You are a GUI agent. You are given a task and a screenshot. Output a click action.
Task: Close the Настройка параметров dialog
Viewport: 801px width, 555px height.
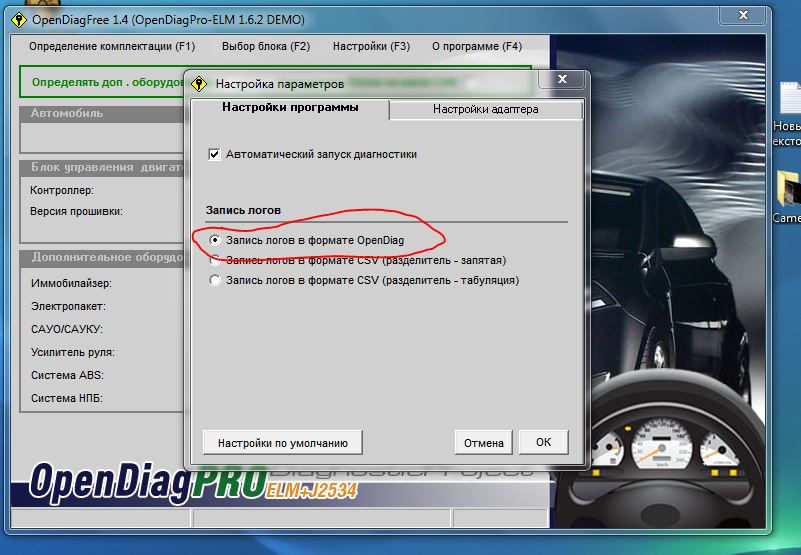tap(562, 79)
